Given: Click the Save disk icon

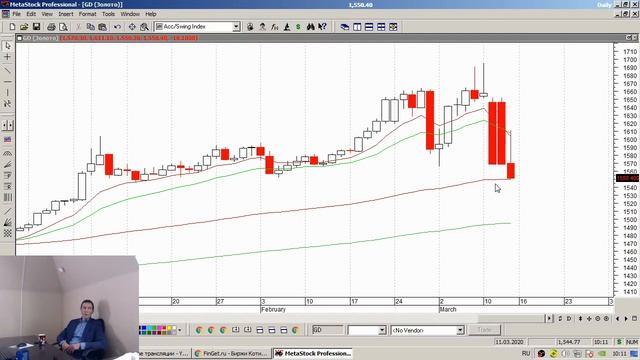Looking at the screenshot, I should (x=36, y=27).
